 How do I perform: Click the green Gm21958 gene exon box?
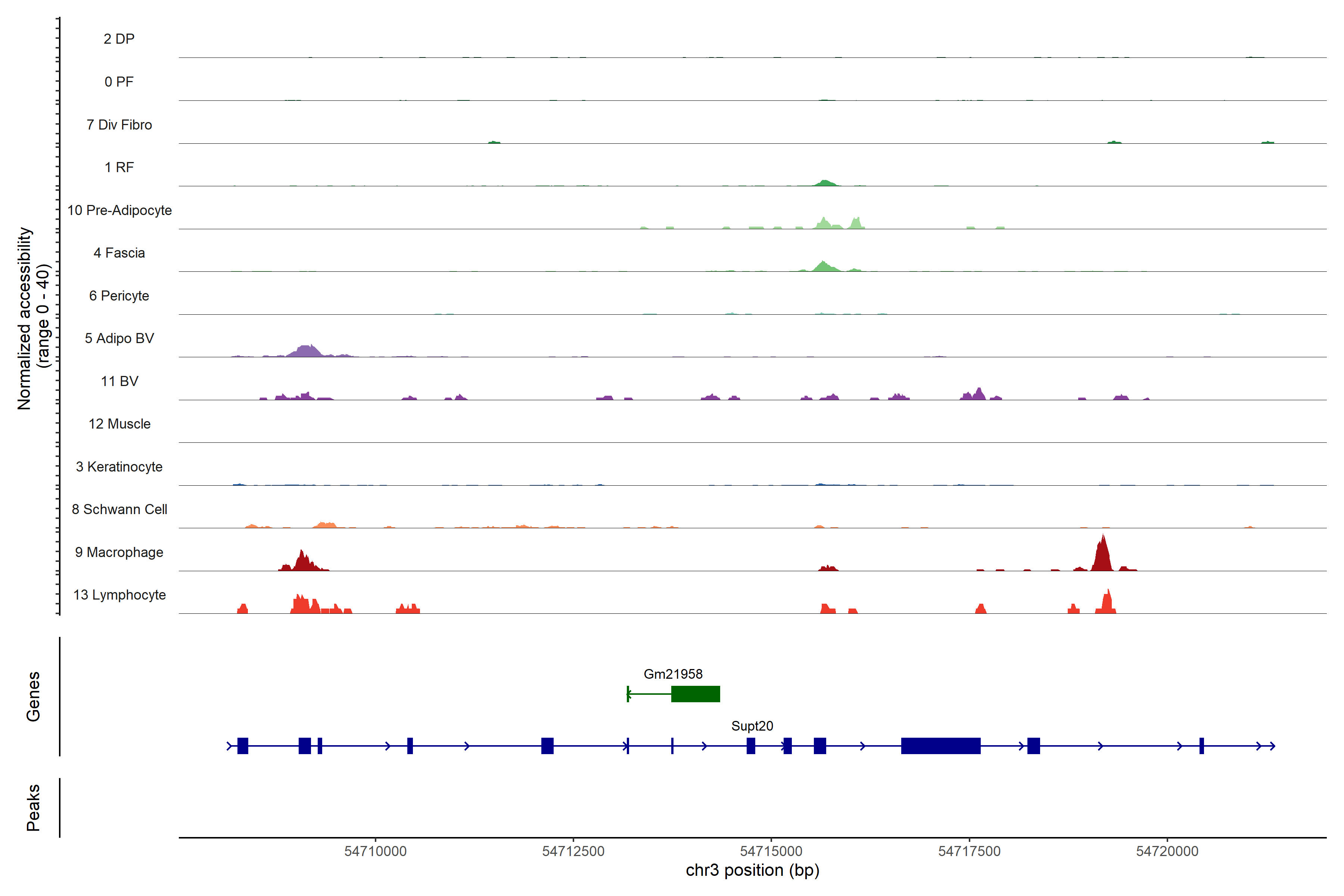coord(696,694)
